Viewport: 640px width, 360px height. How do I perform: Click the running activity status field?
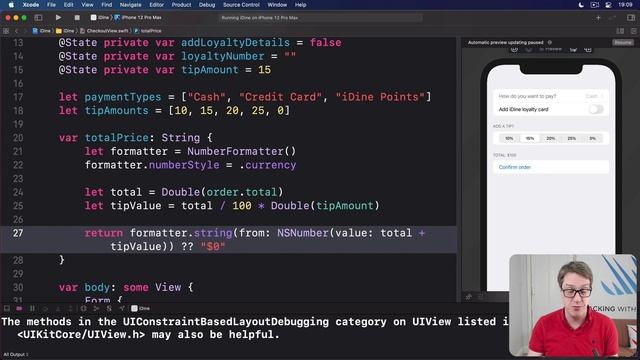(x=320, y=18)
